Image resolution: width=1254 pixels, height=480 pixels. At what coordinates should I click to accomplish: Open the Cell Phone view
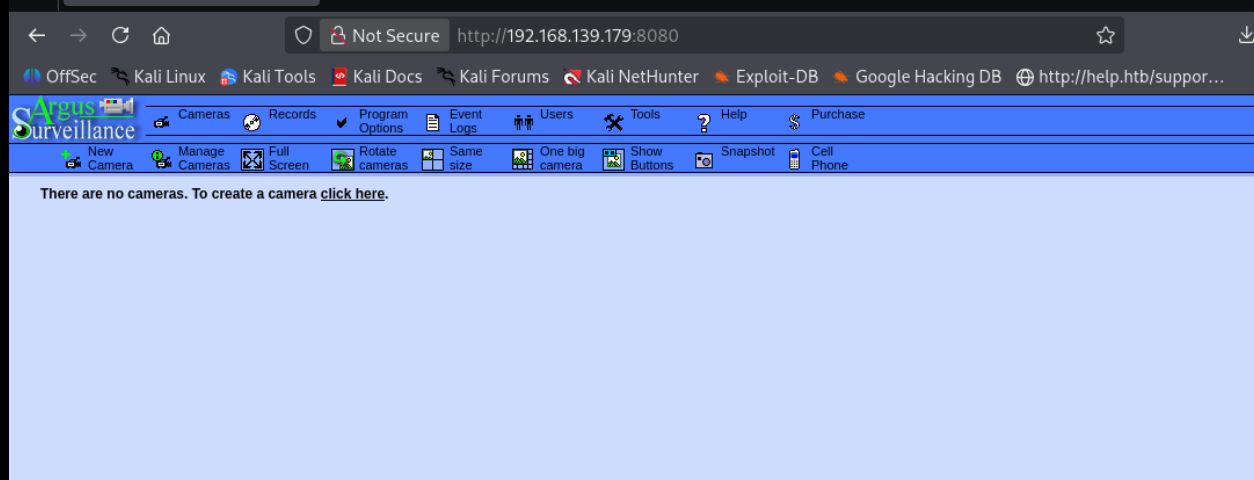click(795, 159)
